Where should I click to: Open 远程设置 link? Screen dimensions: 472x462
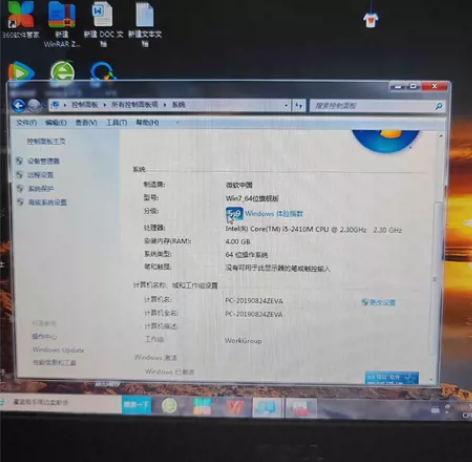click(x=40, y=175)
